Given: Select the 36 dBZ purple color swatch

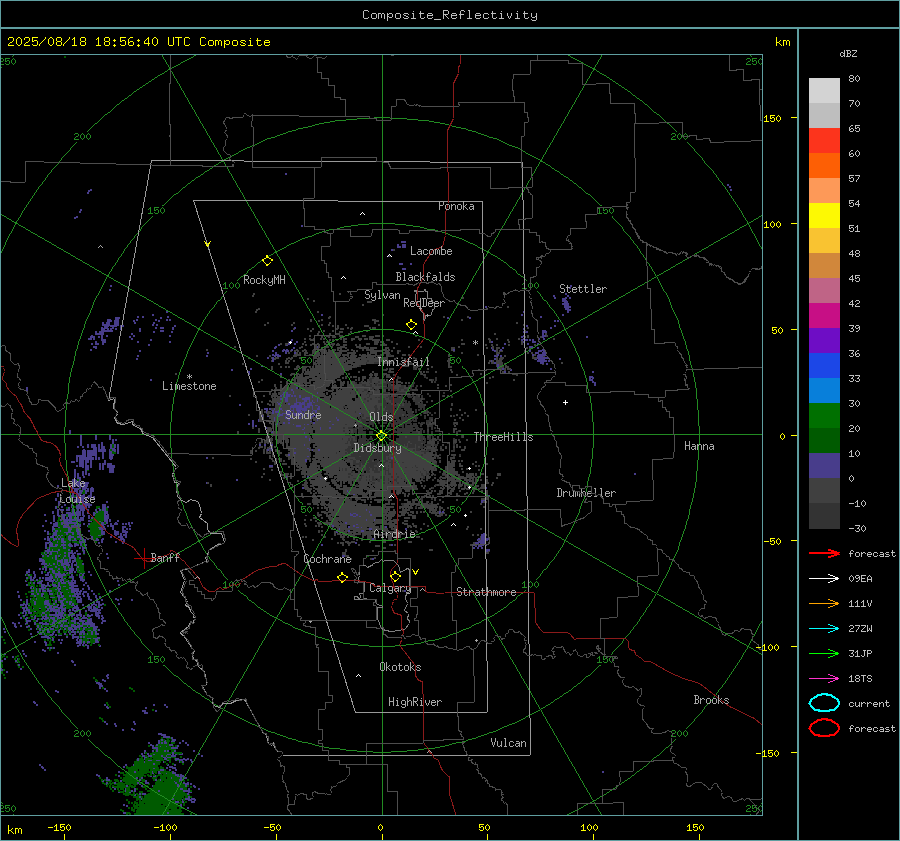Looking at the screenshot, I should point(824,340).
